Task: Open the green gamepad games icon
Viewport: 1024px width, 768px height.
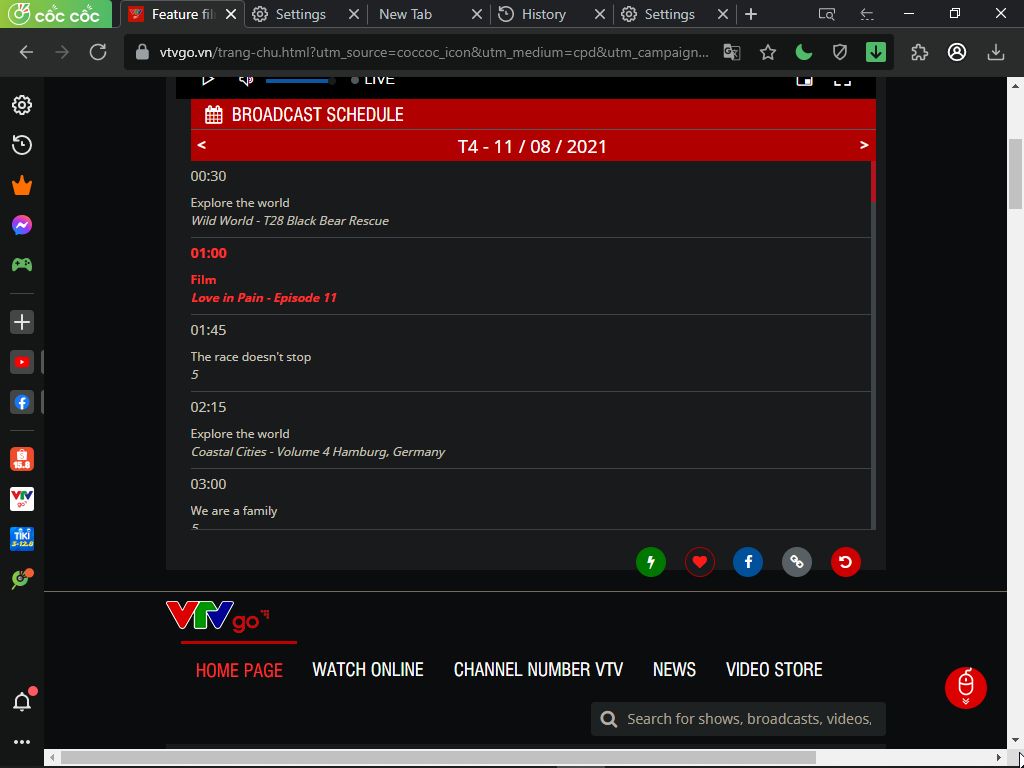Action: coord(22,264)
